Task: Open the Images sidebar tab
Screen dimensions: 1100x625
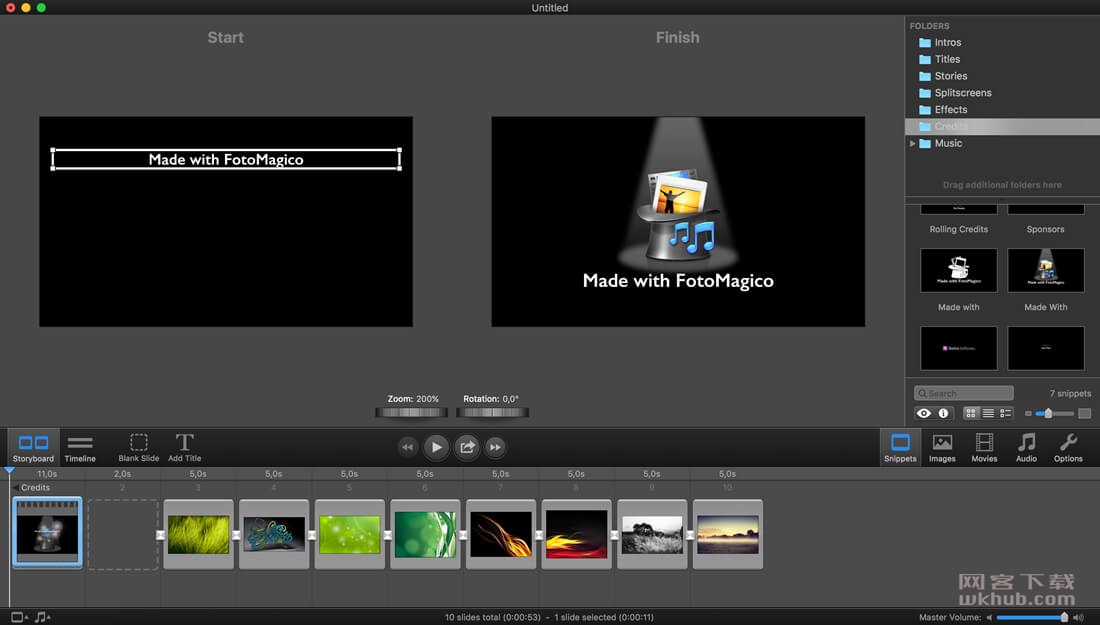Action: (942, 447)
